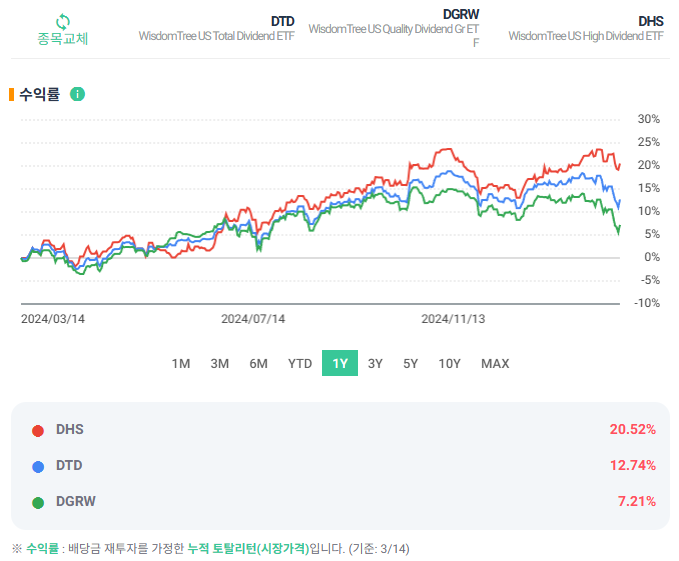Click the 7.21% return value

click(x=637, y=501)
